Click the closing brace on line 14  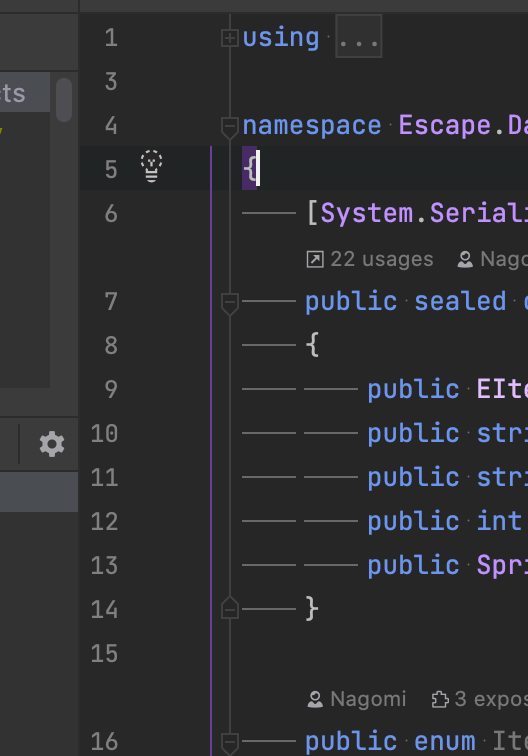tap(312, 608)
